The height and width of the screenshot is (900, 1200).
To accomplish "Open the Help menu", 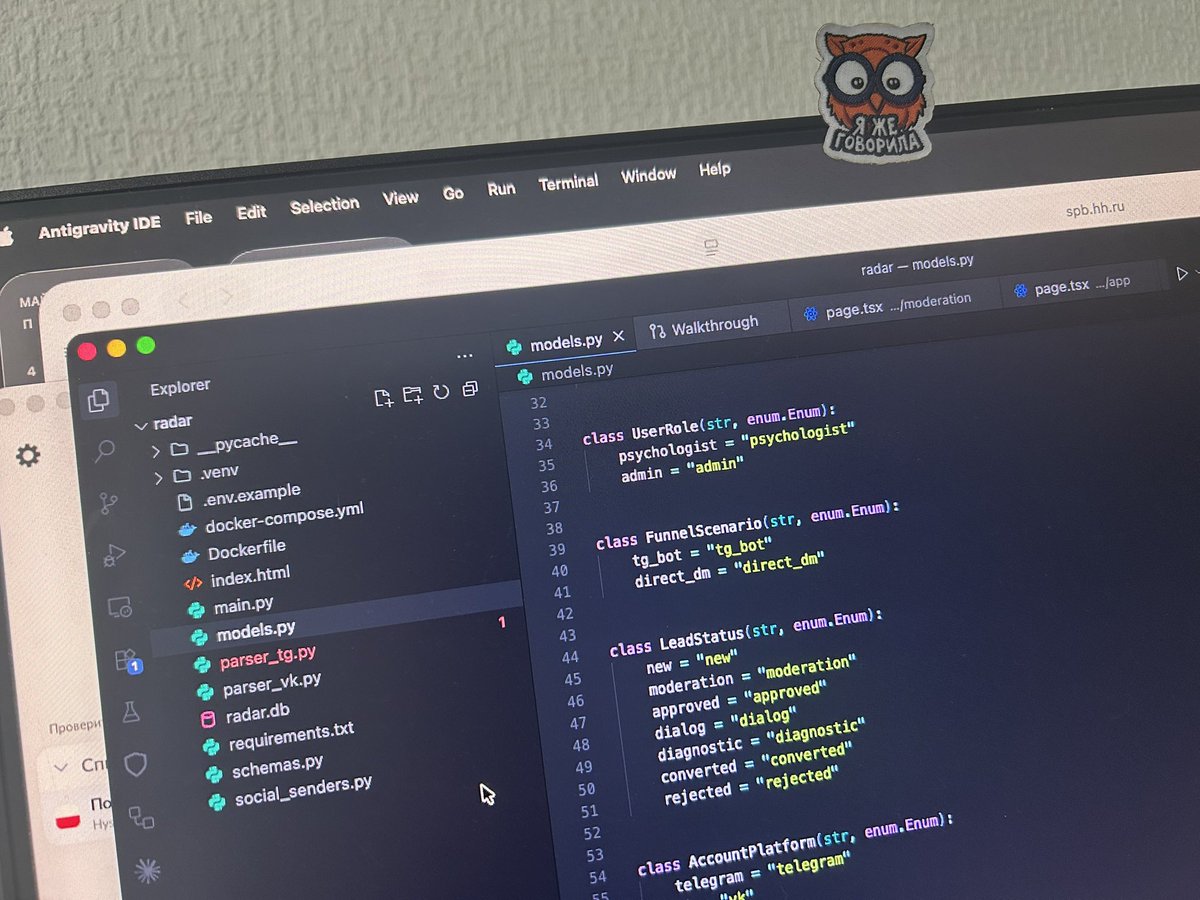I will tap(715, 170).
